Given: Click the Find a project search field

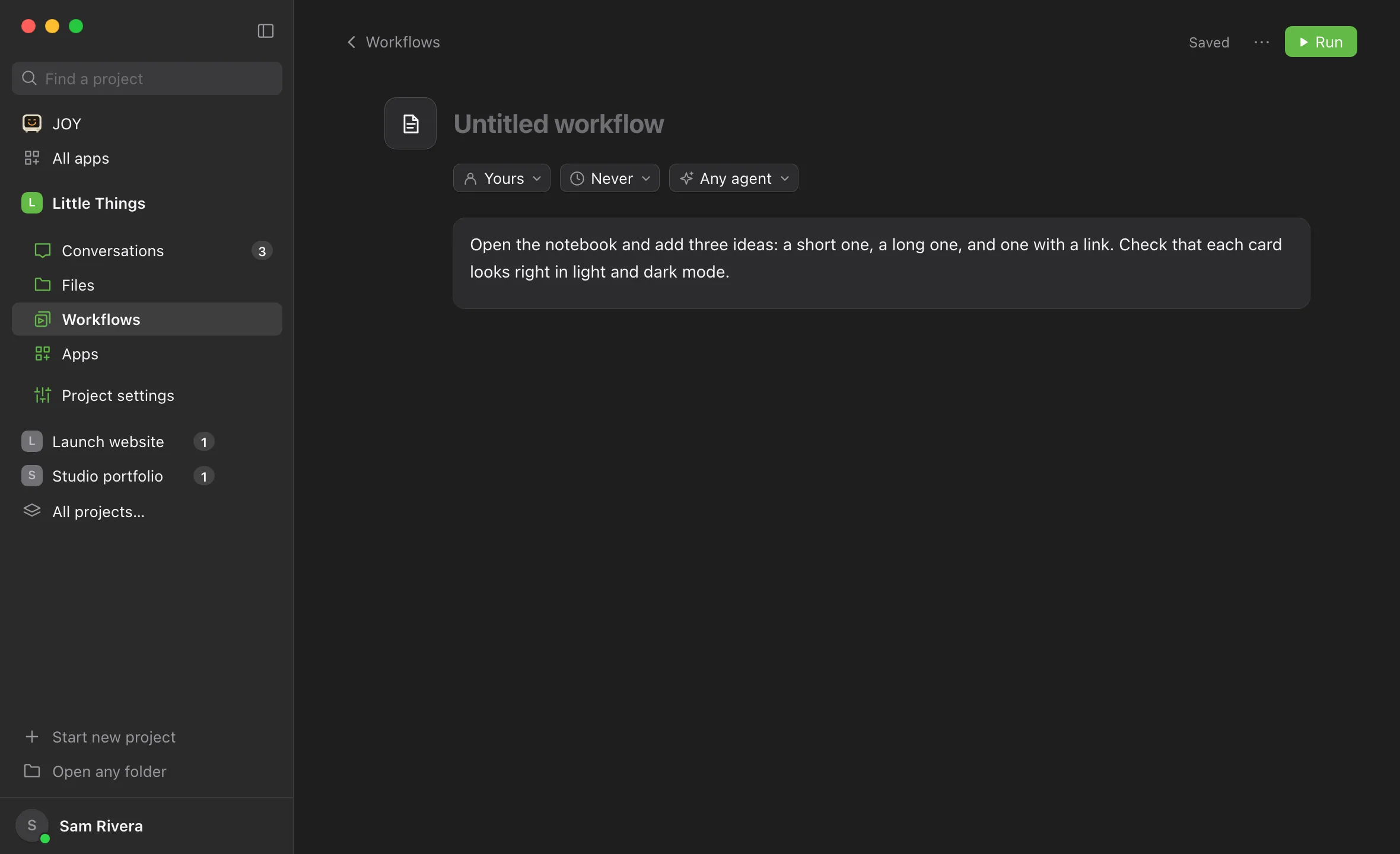Looking at the screenshot, I should pyautogui.click(x=147, y=78).
